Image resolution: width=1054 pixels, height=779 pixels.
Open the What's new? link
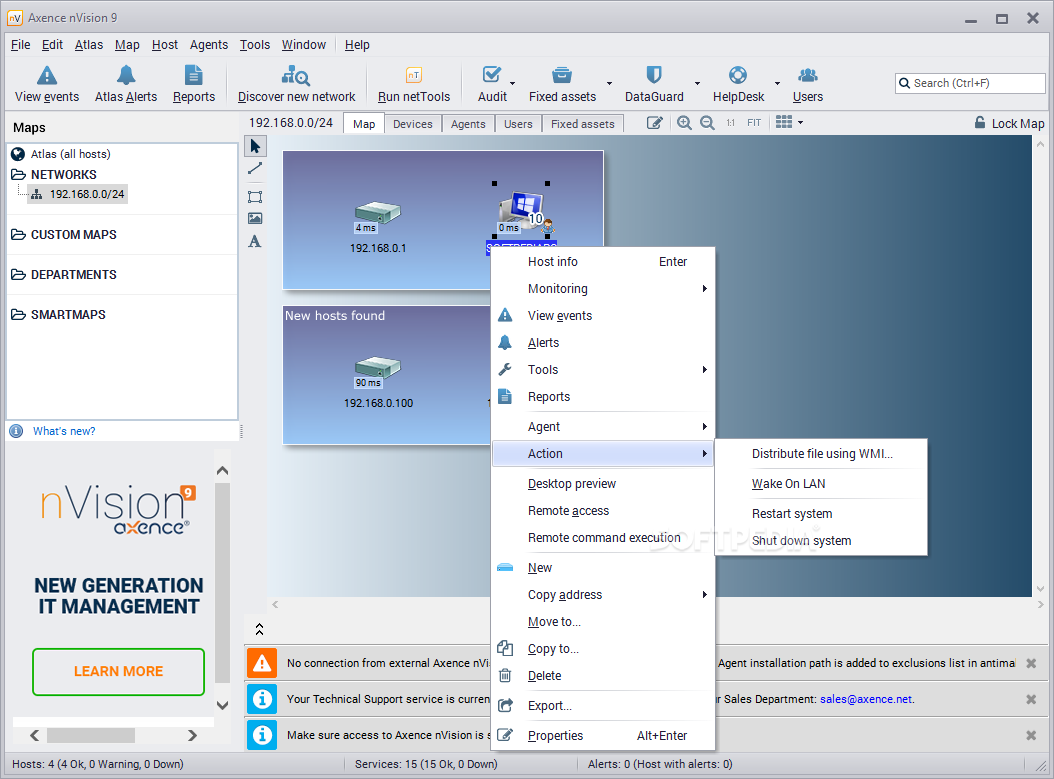click(64, 432)
